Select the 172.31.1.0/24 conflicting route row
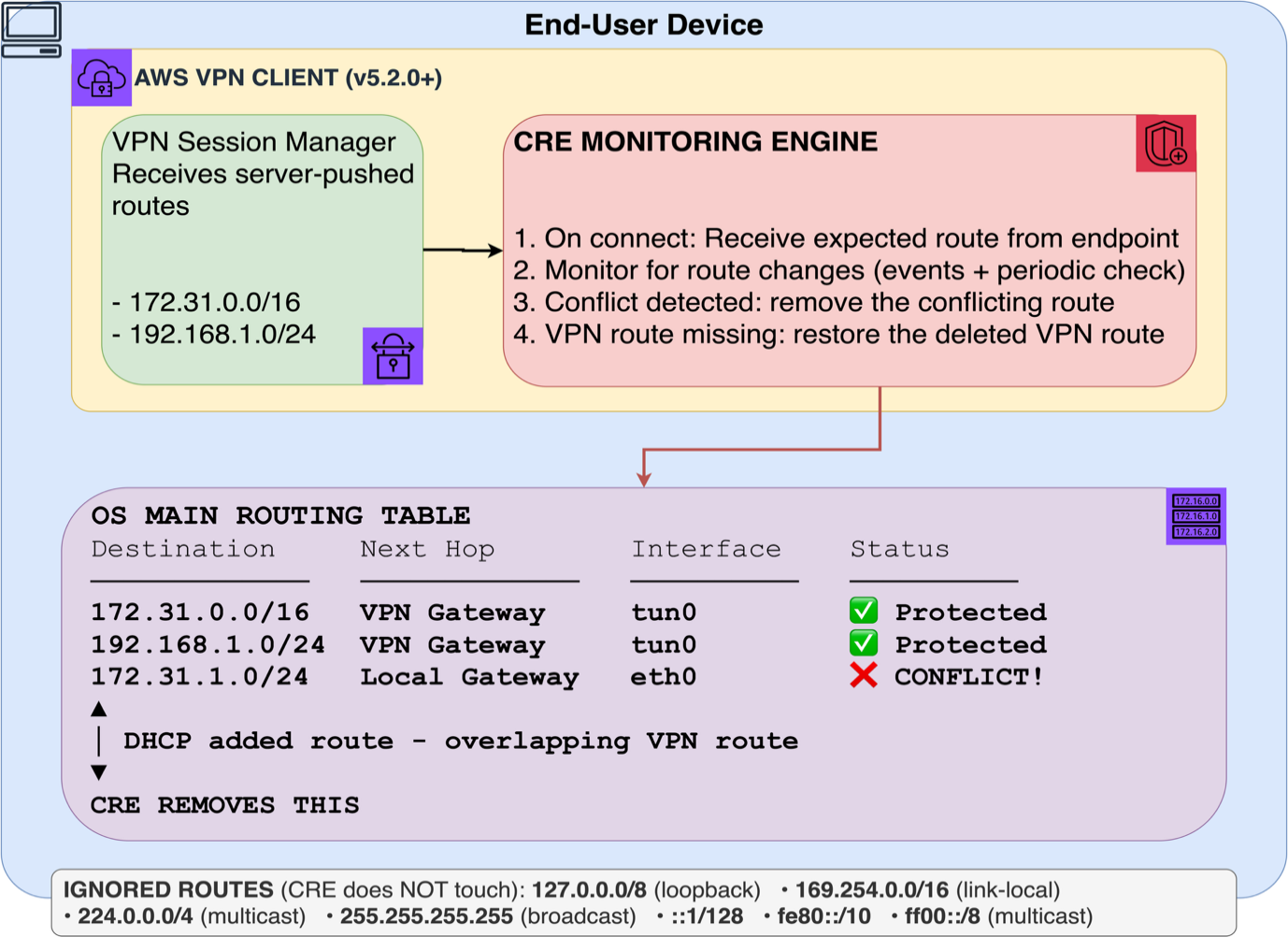Image resolution: width=1288 pixels, height=937 pixels. click(x=567, y=676)
